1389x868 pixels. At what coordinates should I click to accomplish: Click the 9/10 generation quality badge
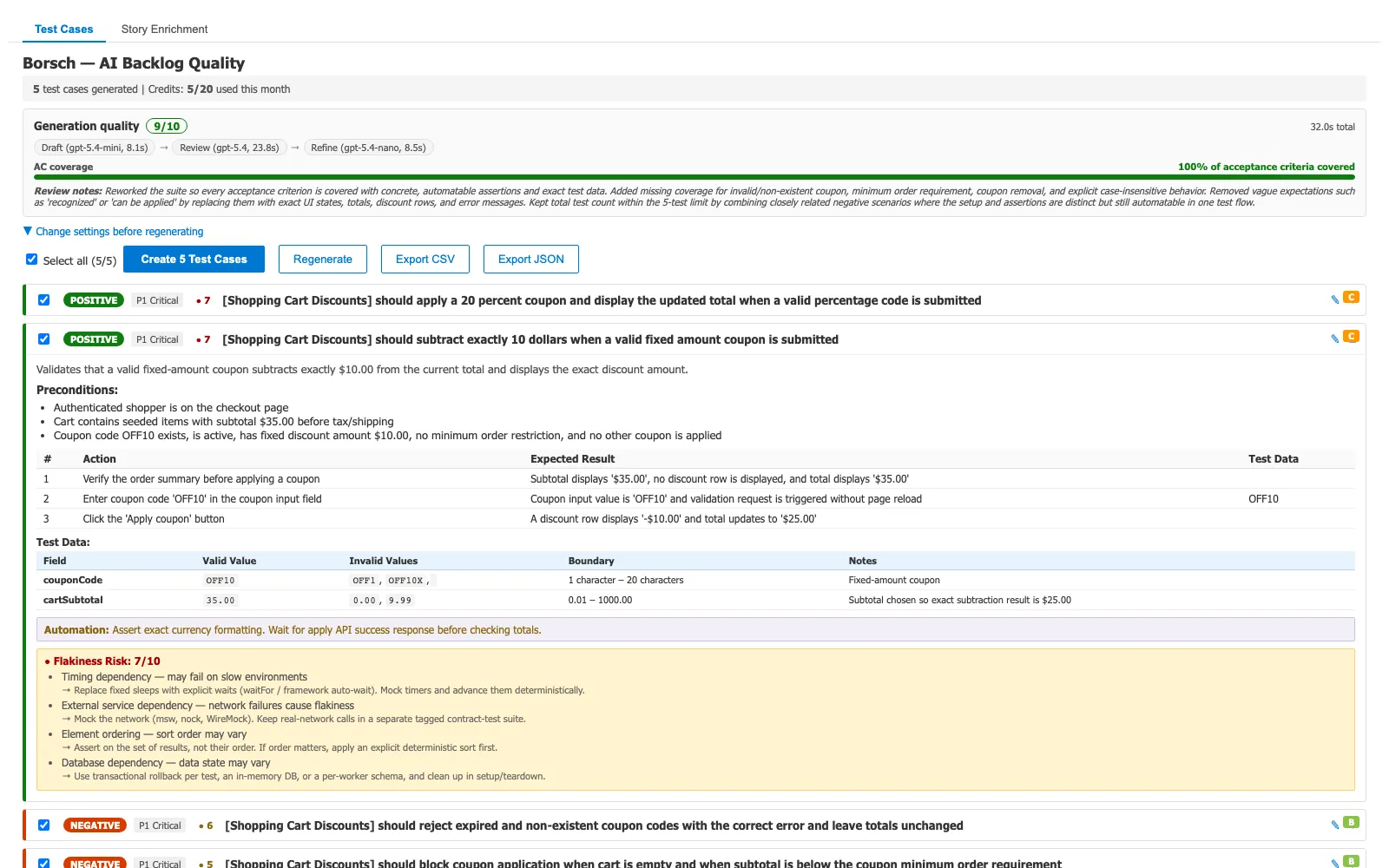point(167,126)
